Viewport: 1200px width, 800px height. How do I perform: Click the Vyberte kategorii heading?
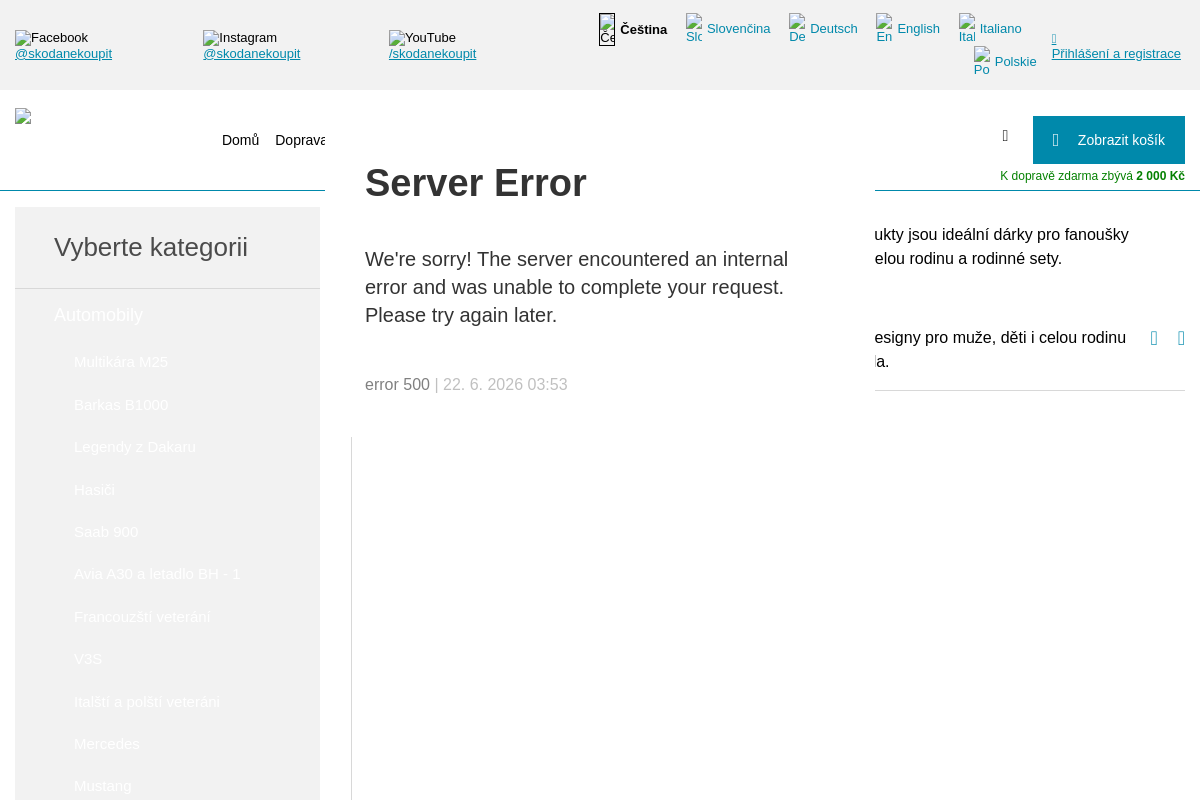click(x=151, y=247)
